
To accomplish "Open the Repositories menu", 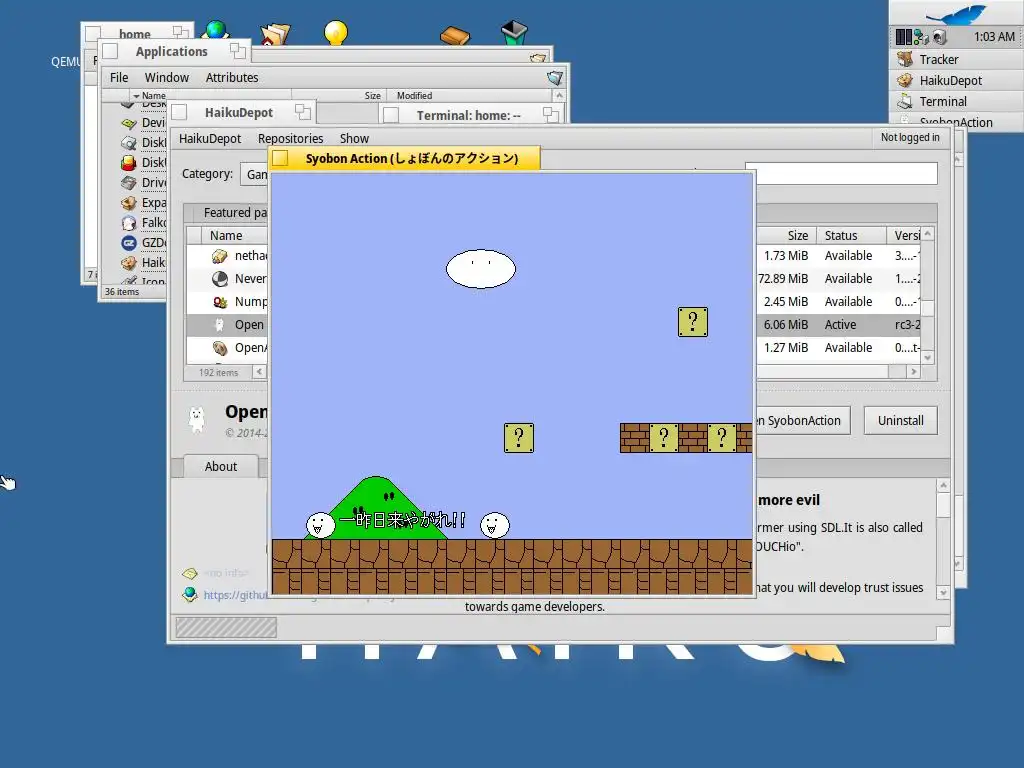I will pyautogui.click(x=291, y=138).
